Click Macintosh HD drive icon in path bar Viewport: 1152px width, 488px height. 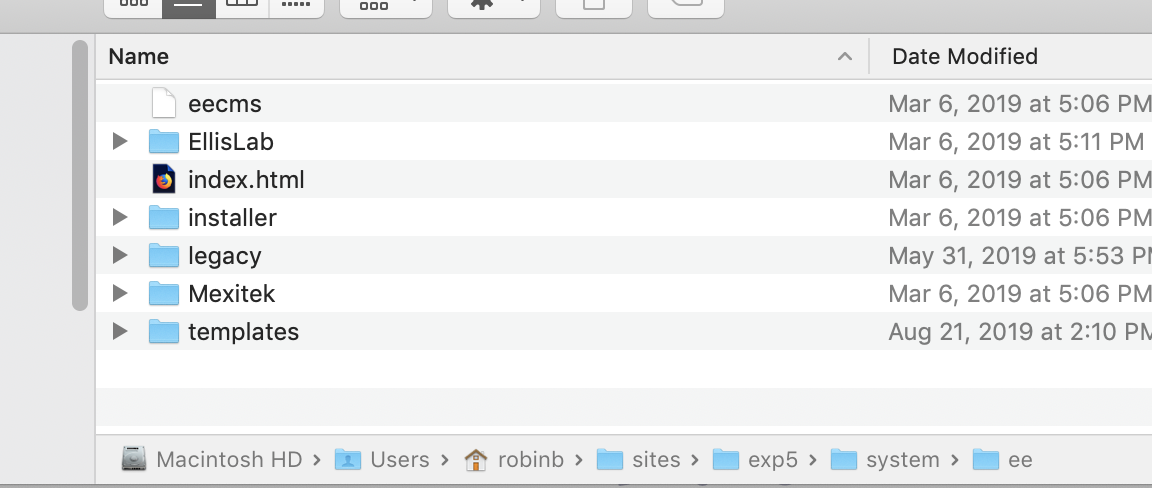134,460
